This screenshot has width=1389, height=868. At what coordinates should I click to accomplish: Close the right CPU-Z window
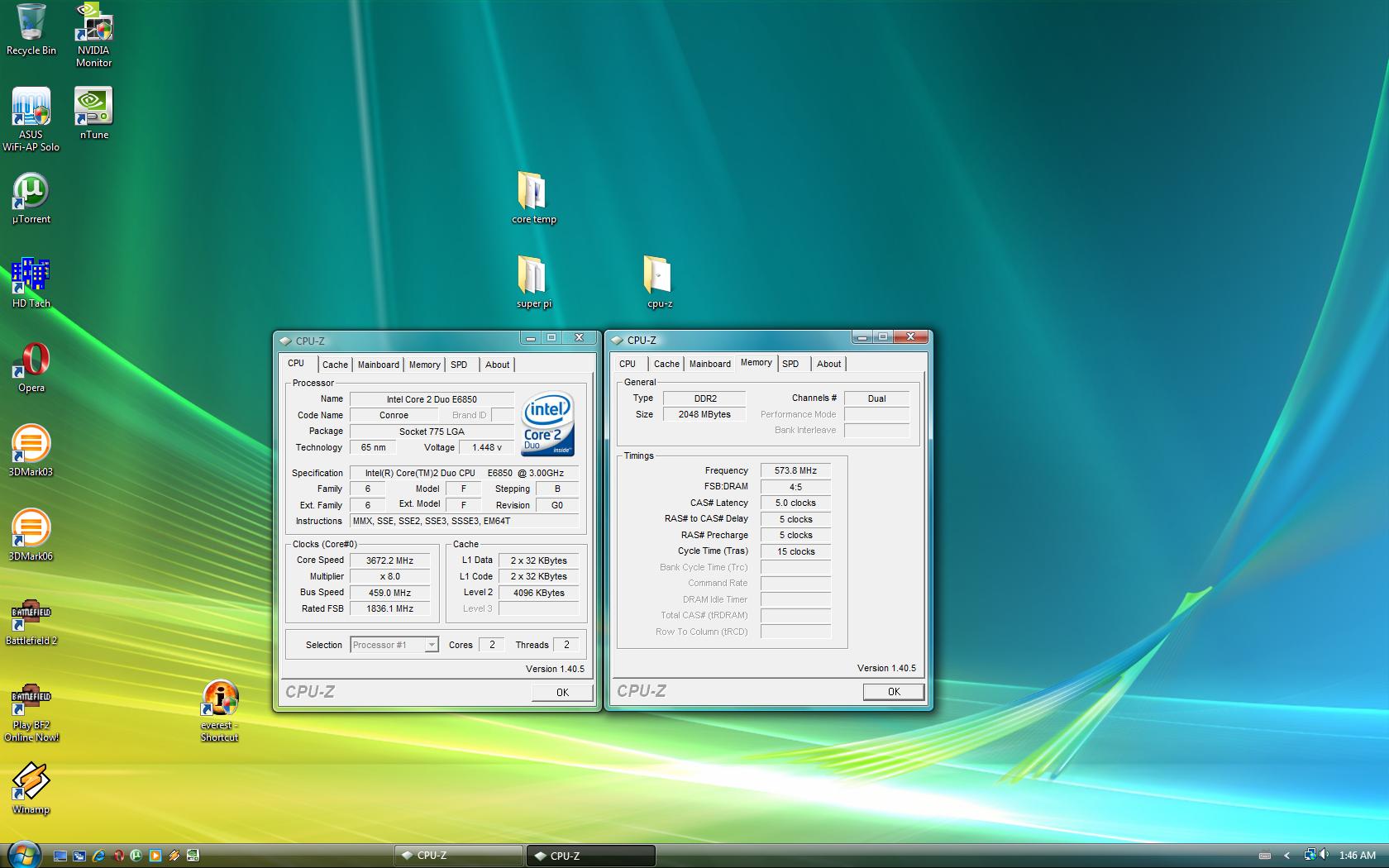(910, 336)
